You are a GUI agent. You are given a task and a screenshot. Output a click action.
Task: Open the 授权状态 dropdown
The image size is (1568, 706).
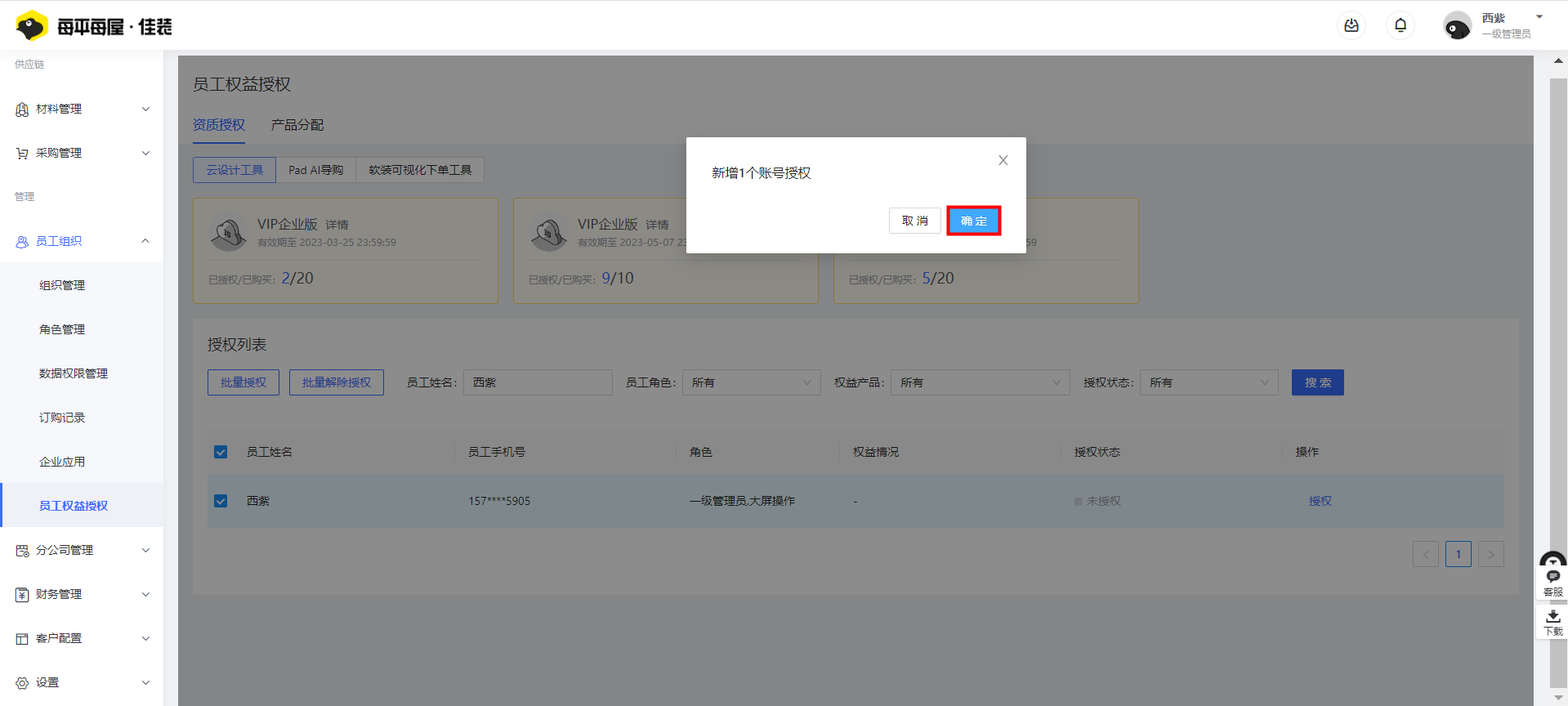point(1209,382)
